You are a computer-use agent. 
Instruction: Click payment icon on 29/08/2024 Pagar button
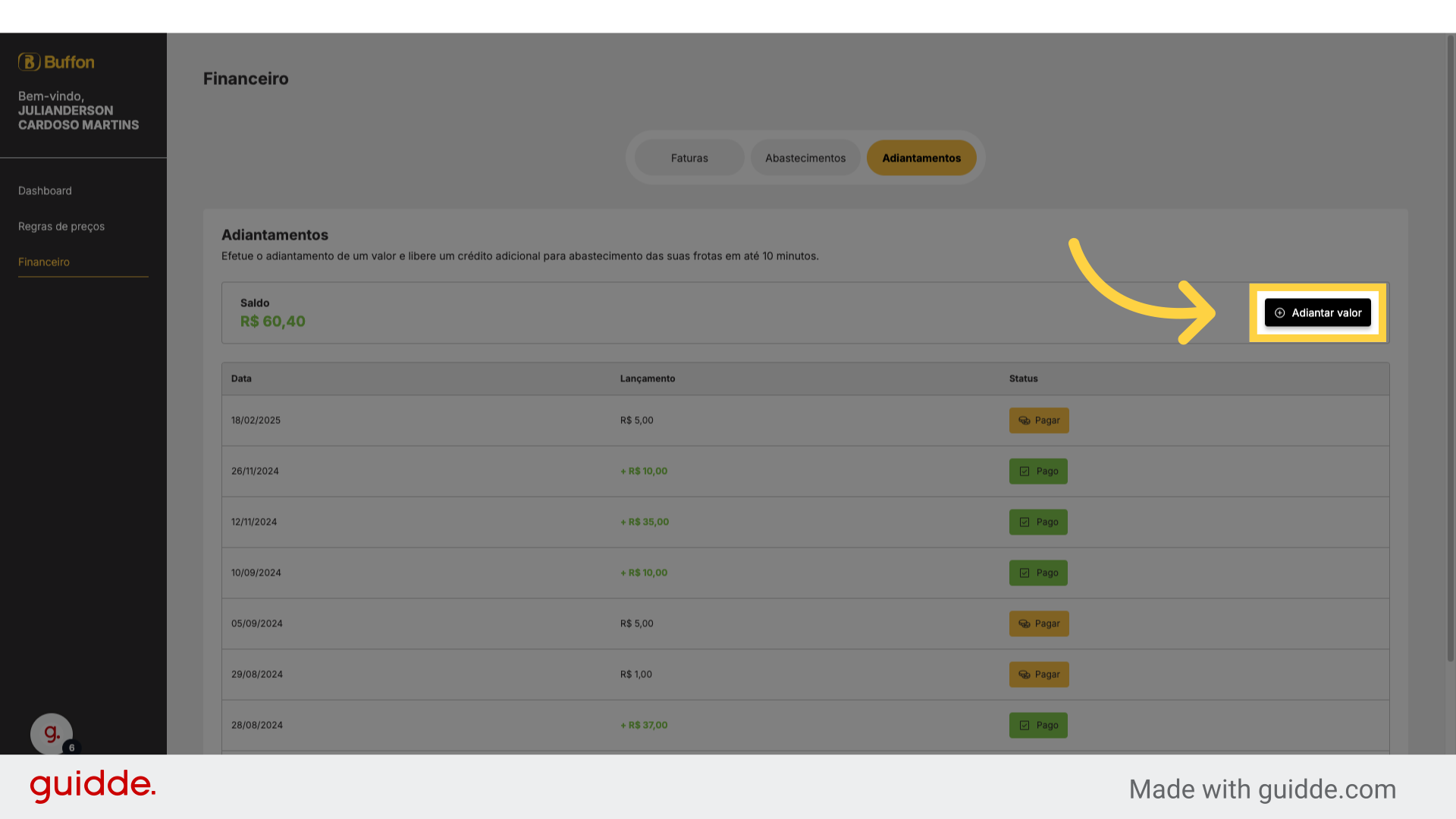(1024, 674)
